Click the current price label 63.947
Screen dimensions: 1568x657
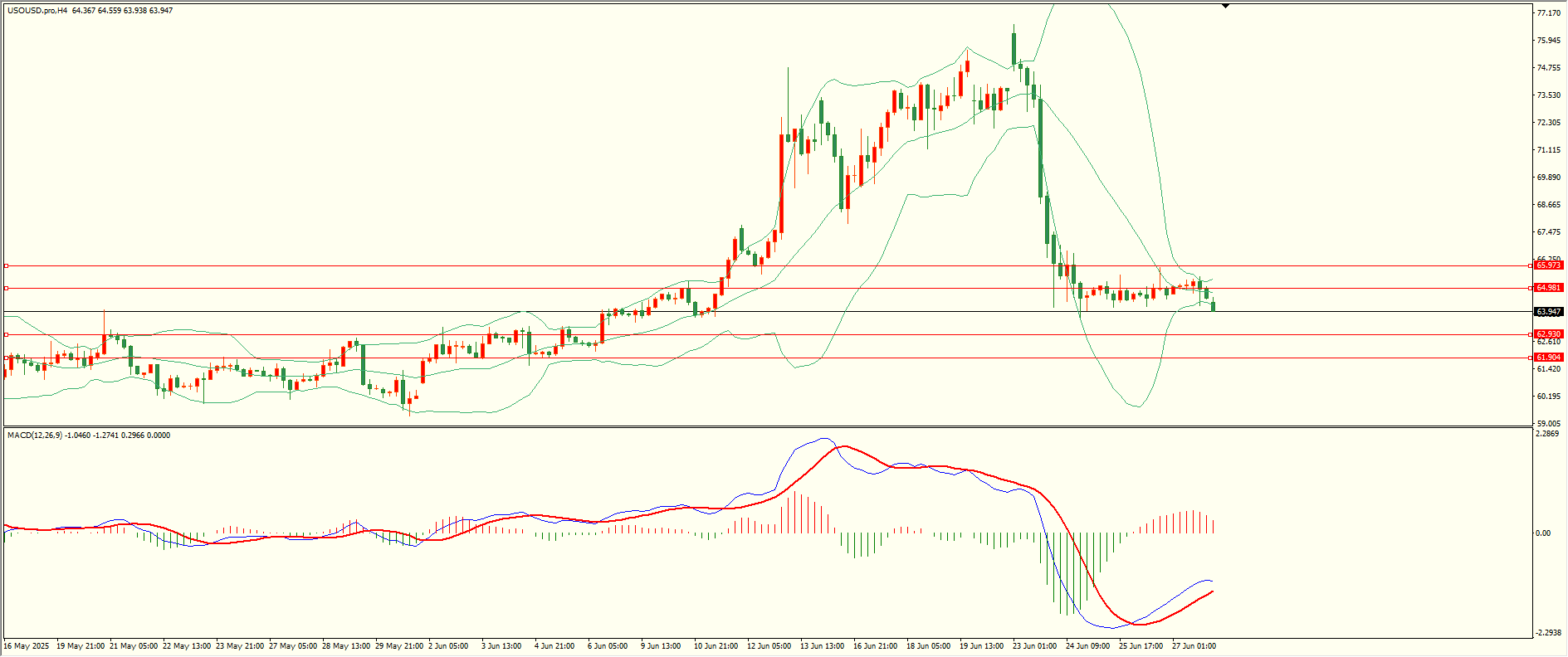coord(1549,312)
